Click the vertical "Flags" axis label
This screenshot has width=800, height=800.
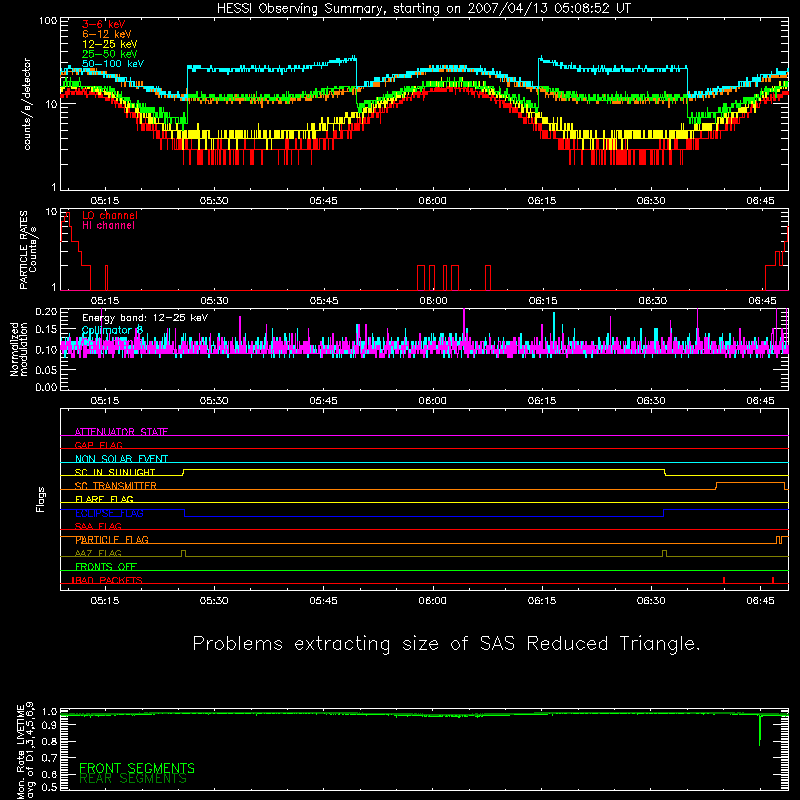point(40,499)
